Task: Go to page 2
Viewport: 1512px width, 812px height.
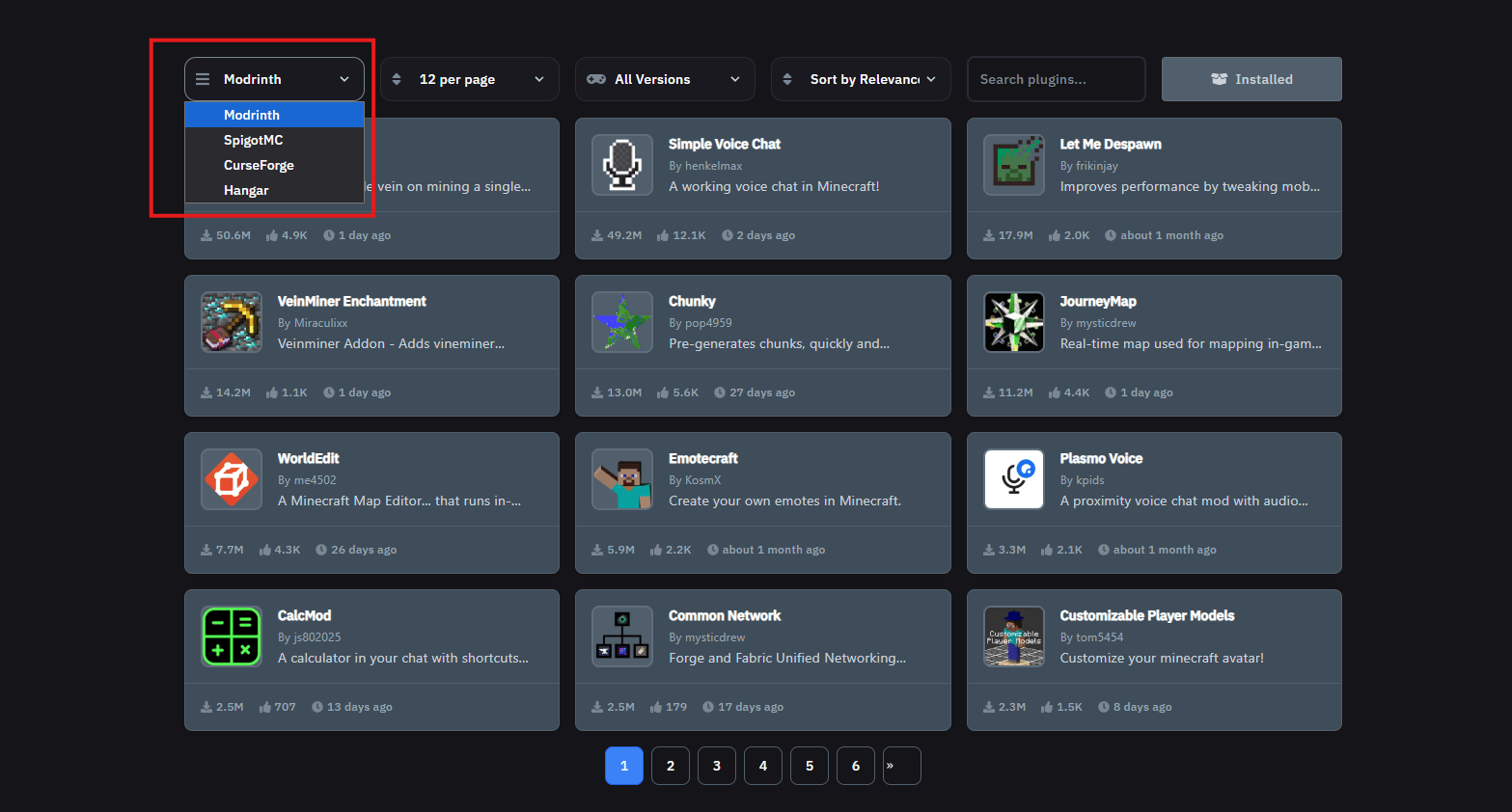Action: [671, 766]
